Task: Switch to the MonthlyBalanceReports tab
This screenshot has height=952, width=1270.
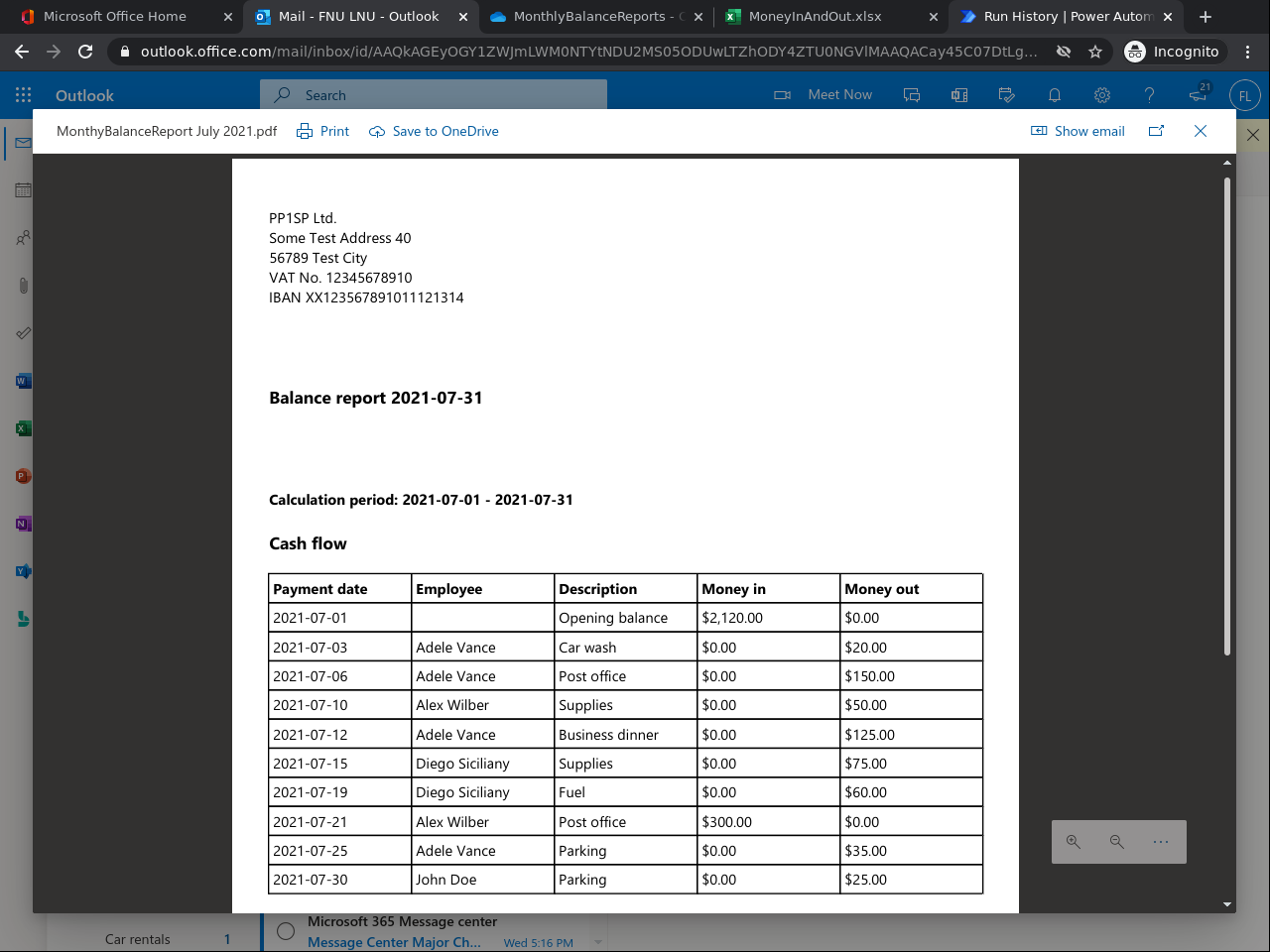Action: coord(597,17)
